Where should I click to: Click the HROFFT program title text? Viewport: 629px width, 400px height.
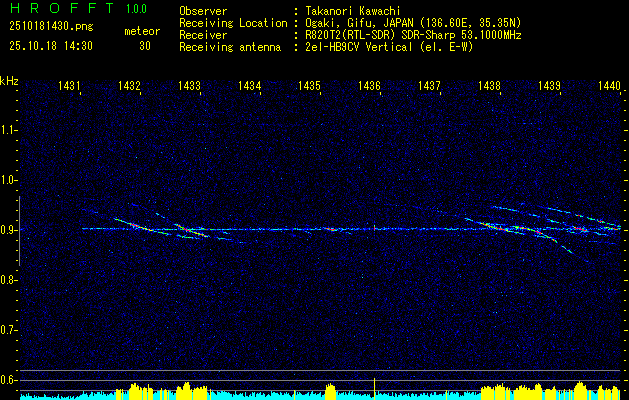click(62, 8)
